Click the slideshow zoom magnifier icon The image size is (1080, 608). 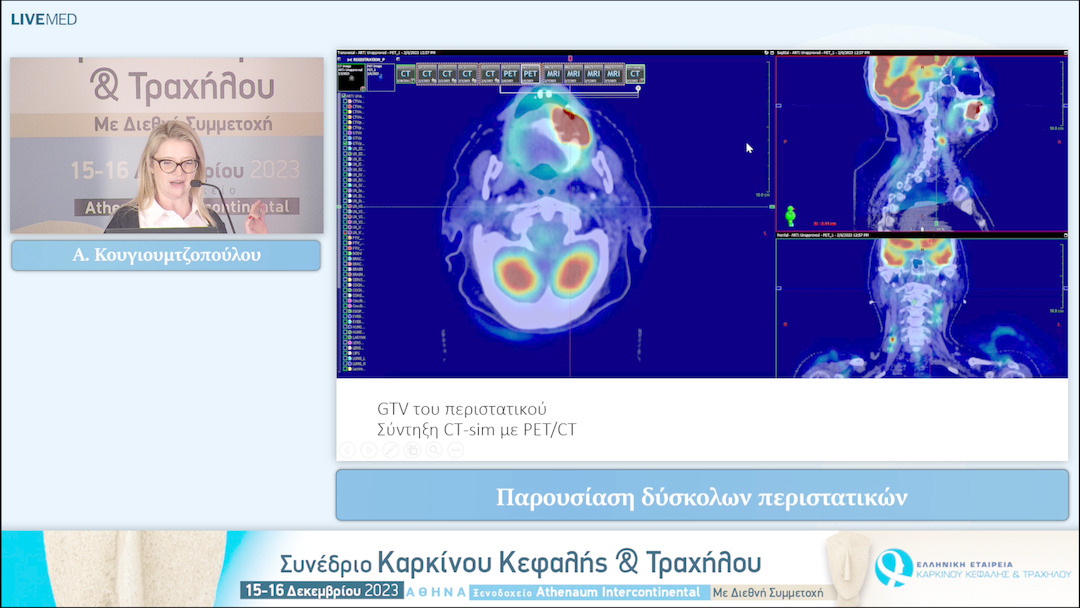tap(433, 450)
